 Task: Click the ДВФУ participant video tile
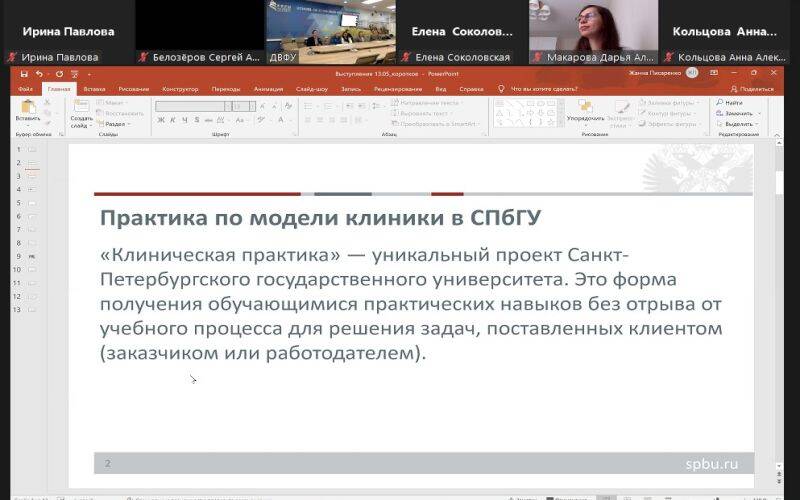point(330,32)
